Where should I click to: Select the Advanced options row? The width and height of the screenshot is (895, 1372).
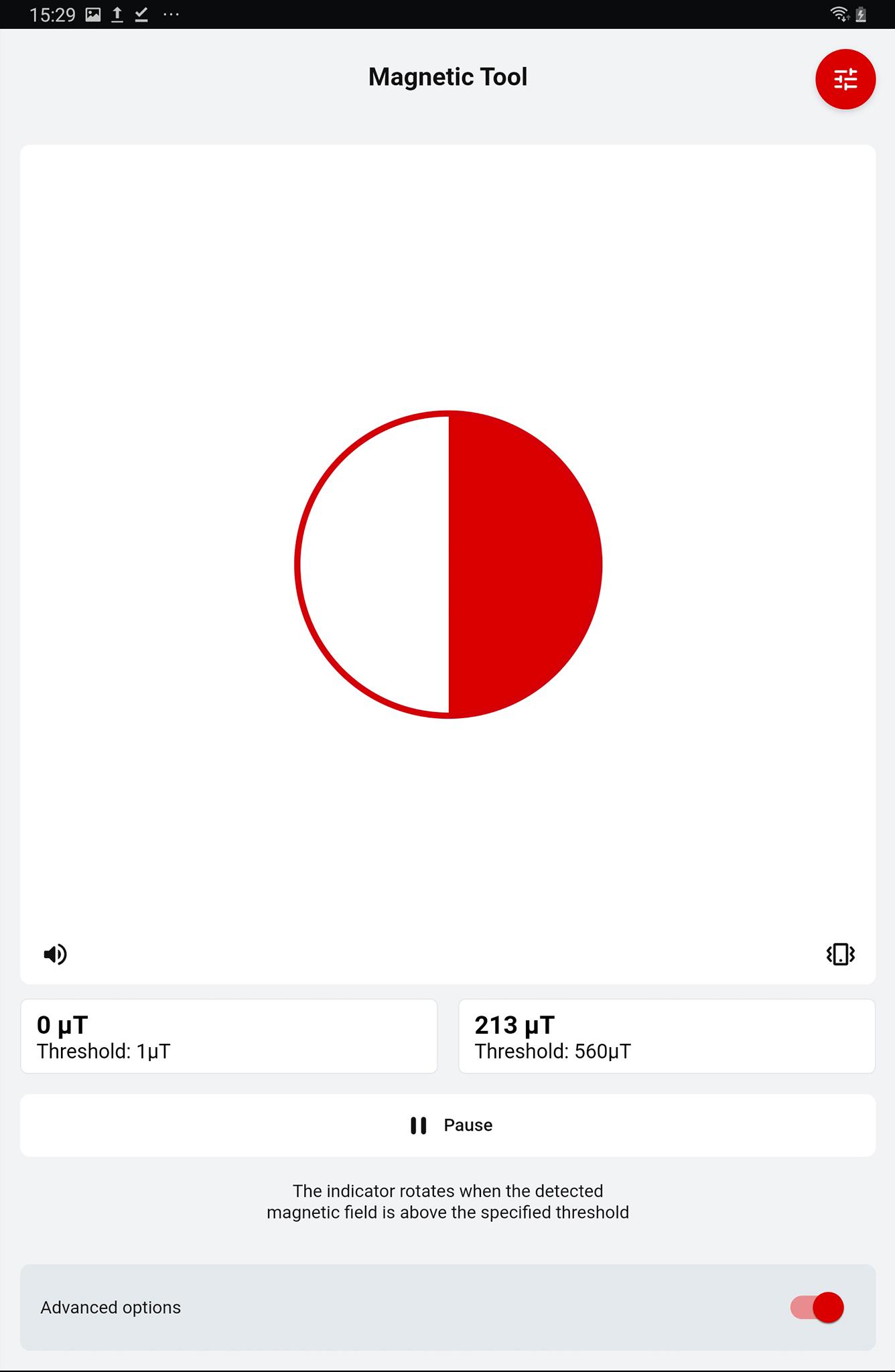pyautogui.click(x=447, y=1307)
